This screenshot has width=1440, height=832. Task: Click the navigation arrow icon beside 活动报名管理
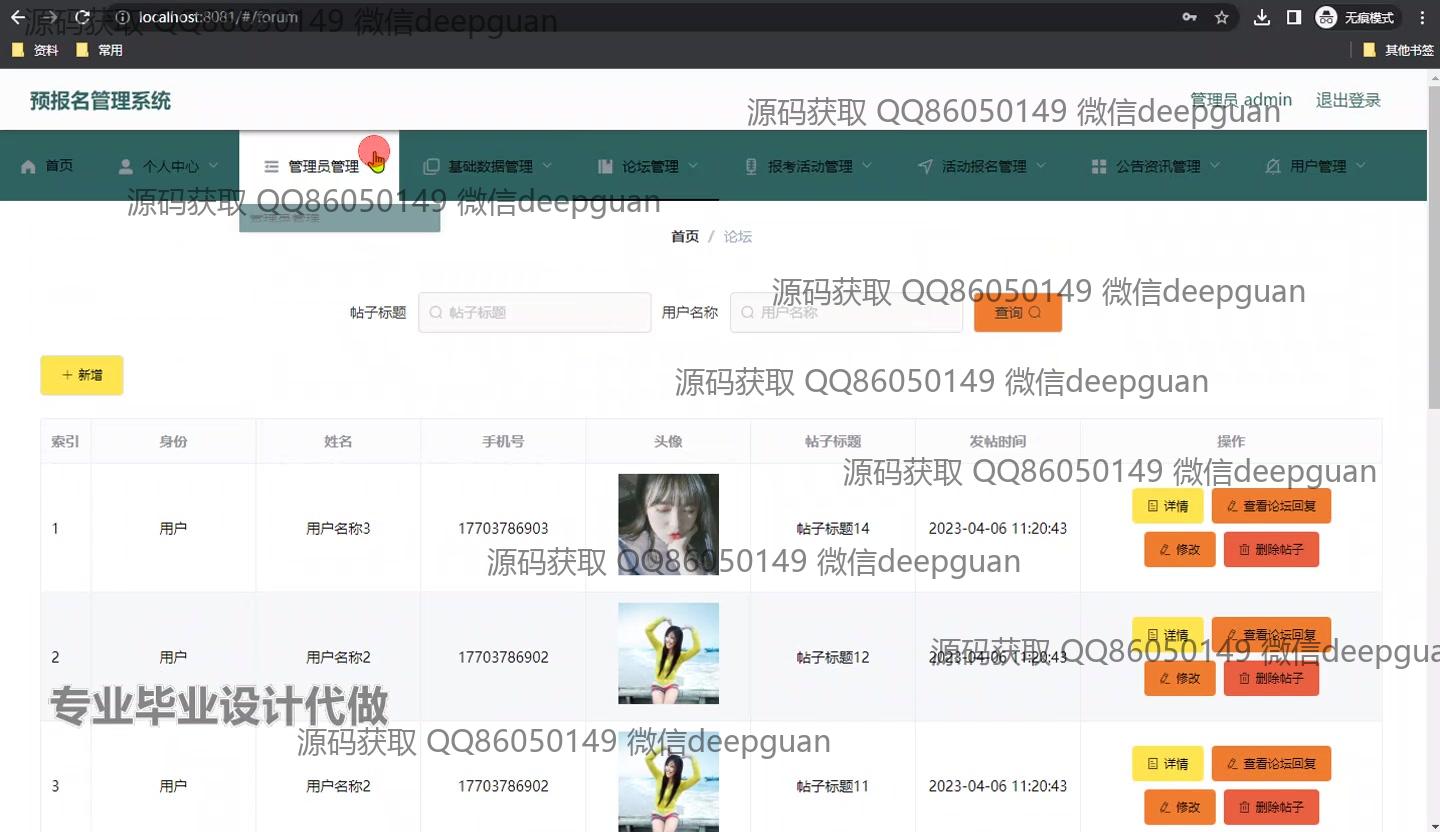925,166
